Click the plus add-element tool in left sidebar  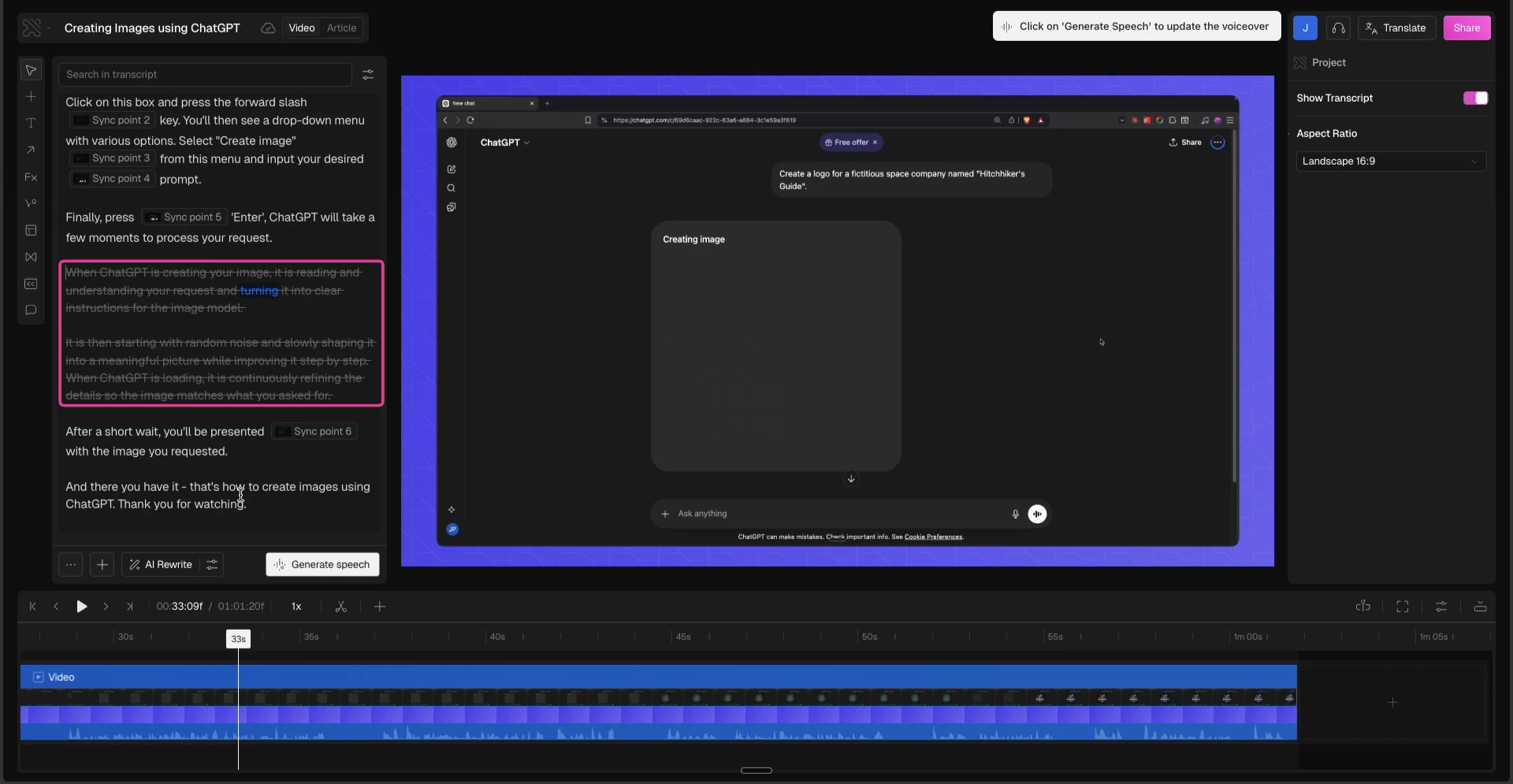(x=31, y=97)
